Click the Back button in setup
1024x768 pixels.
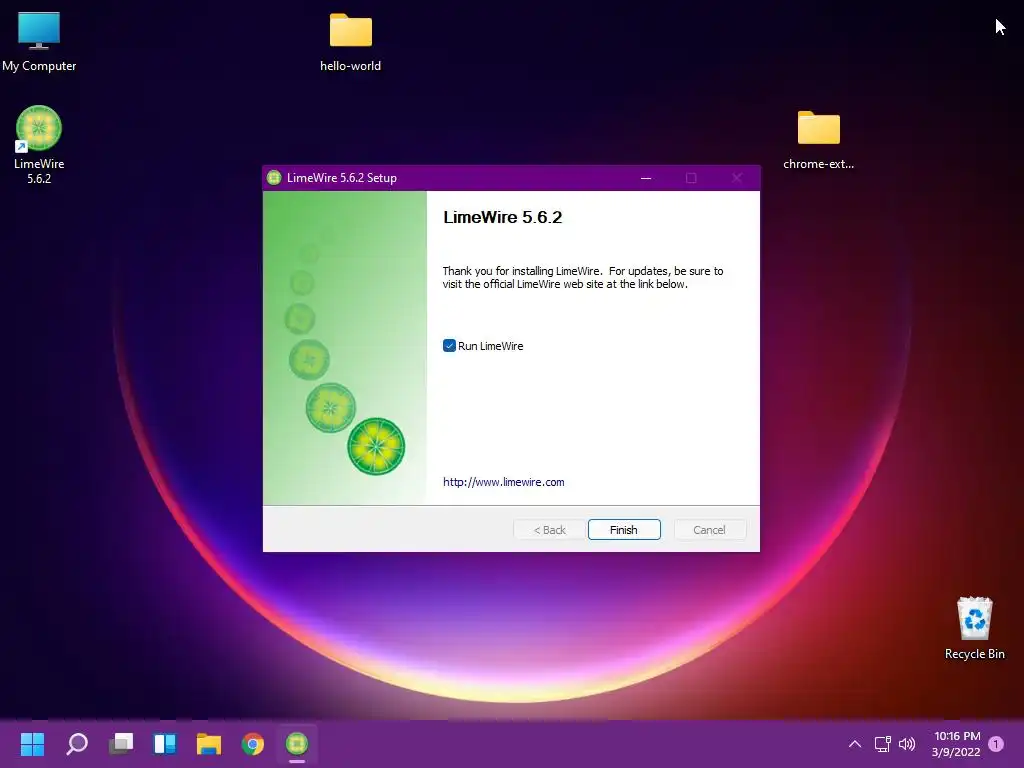click(549, 530)
